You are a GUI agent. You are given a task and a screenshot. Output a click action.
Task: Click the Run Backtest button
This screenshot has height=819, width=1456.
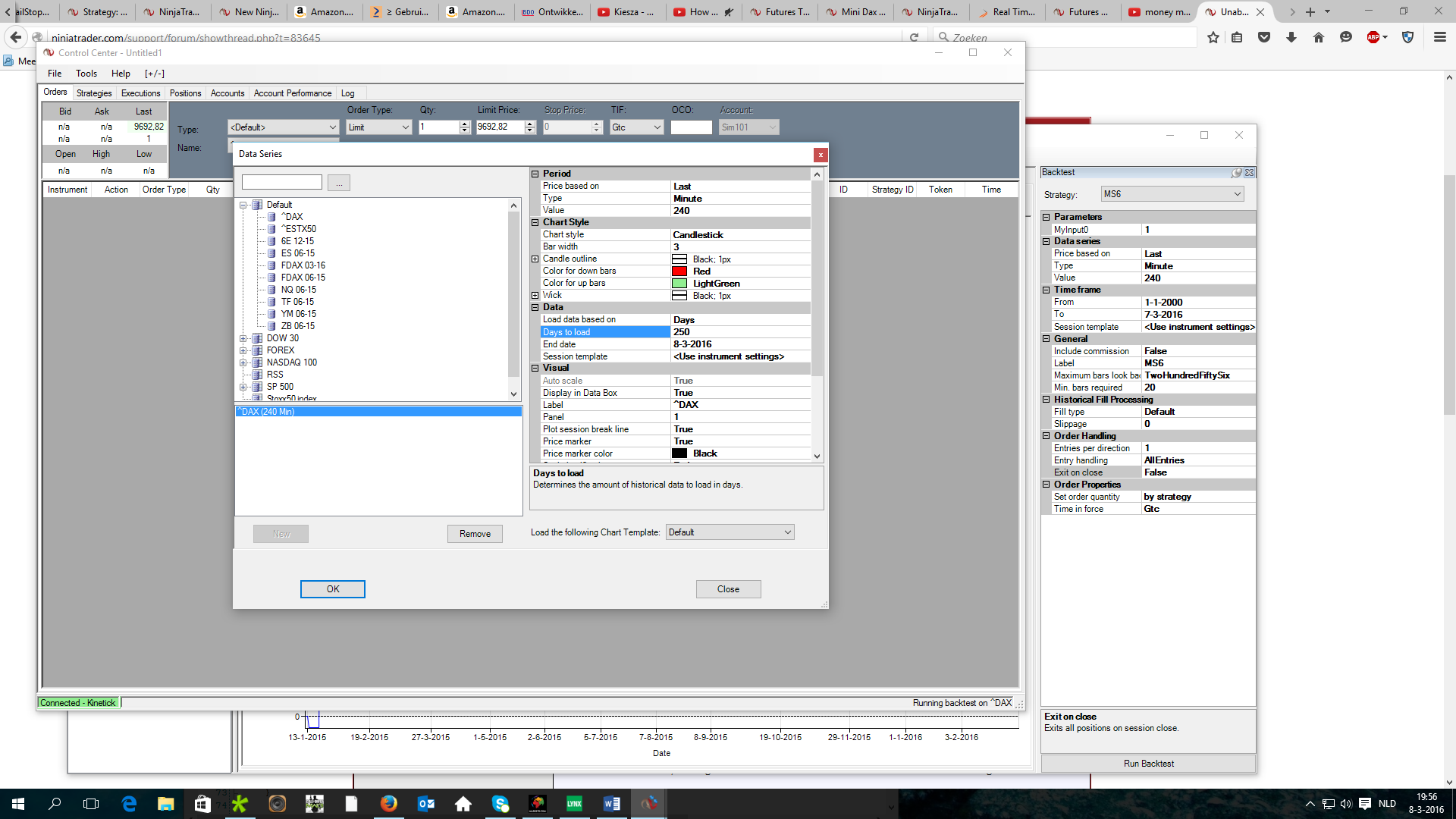coord(1148,764)
